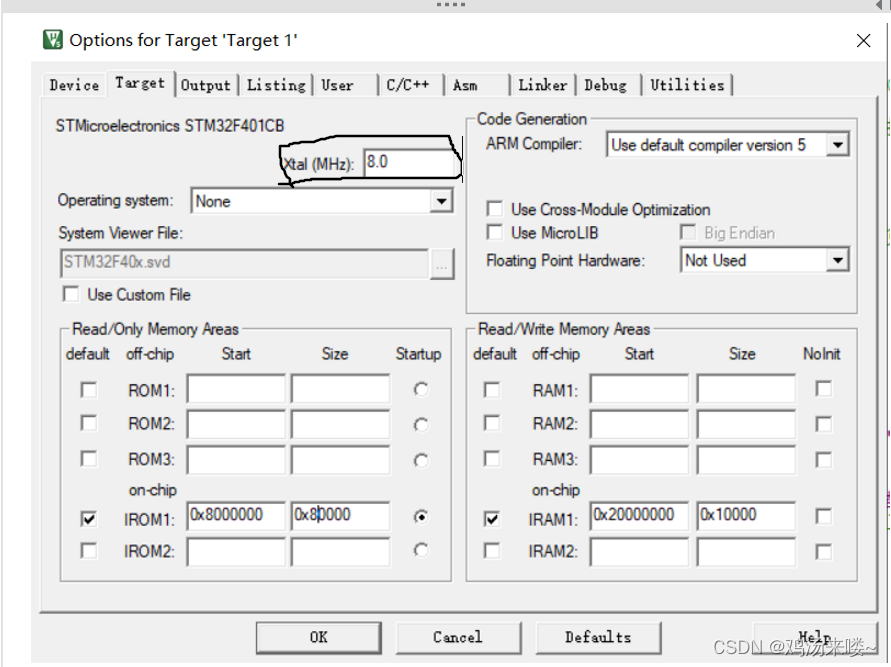891x667 pixels.
Task: Click the ROM1 Size field
Action: (x=340, y=389)
